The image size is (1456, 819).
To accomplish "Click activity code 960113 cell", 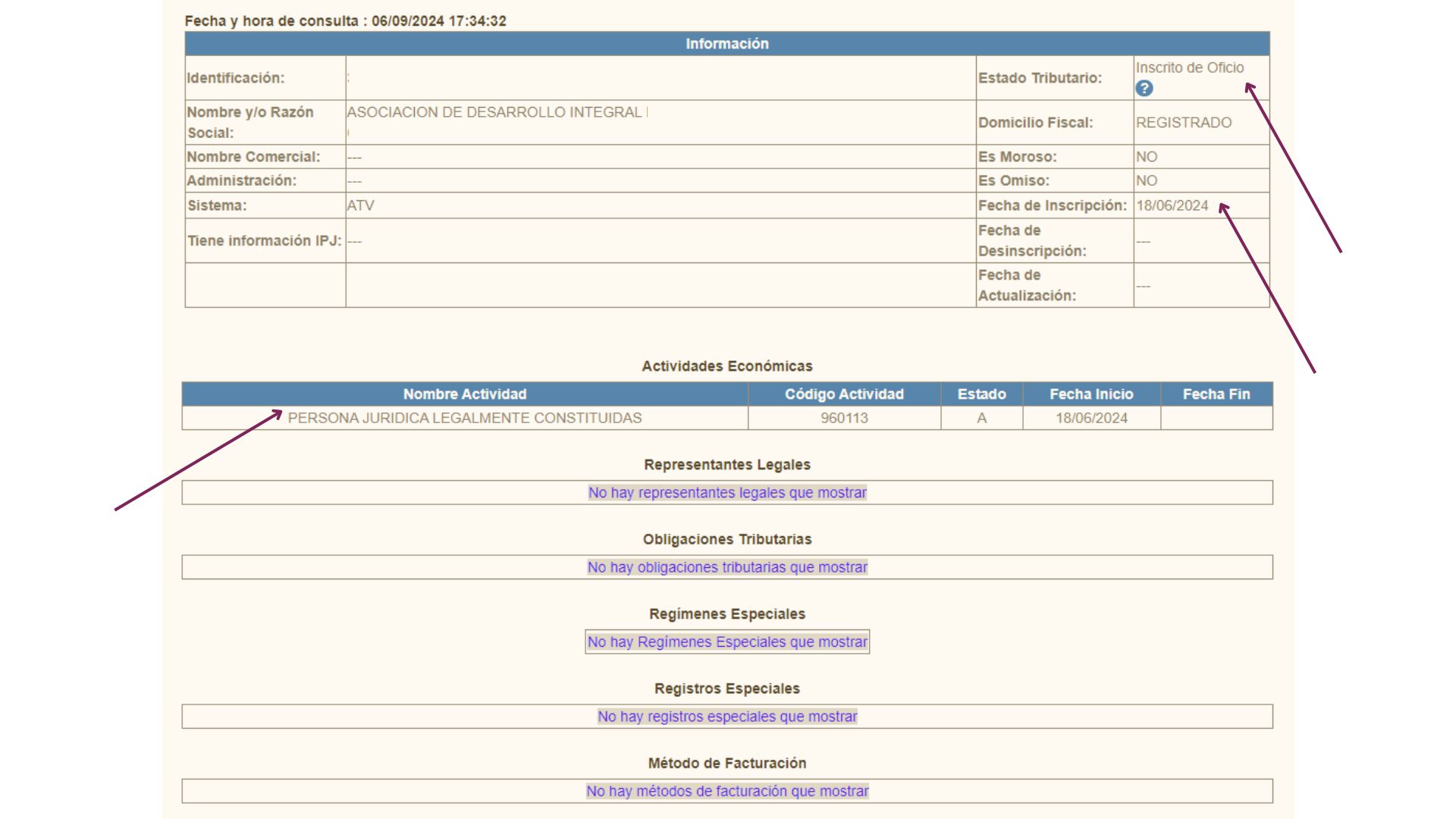I will [843, 418].
